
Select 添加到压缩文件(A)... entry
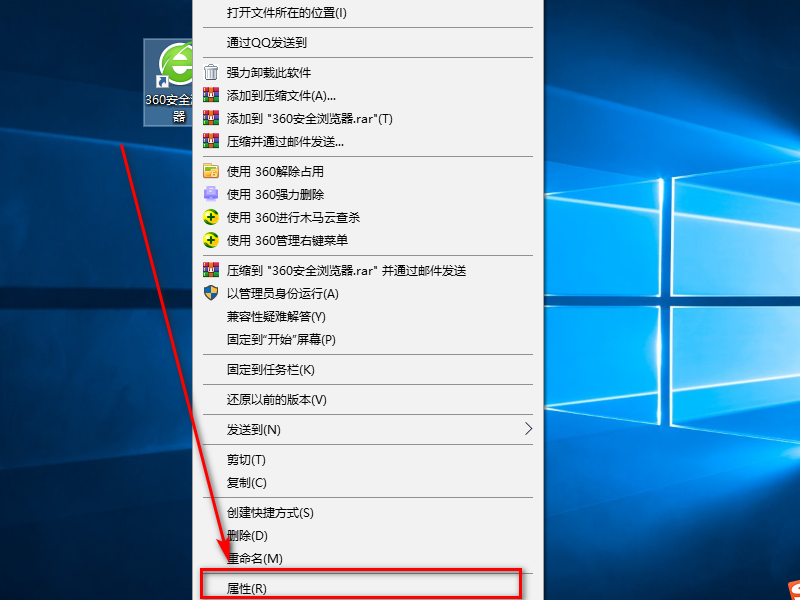368,95
